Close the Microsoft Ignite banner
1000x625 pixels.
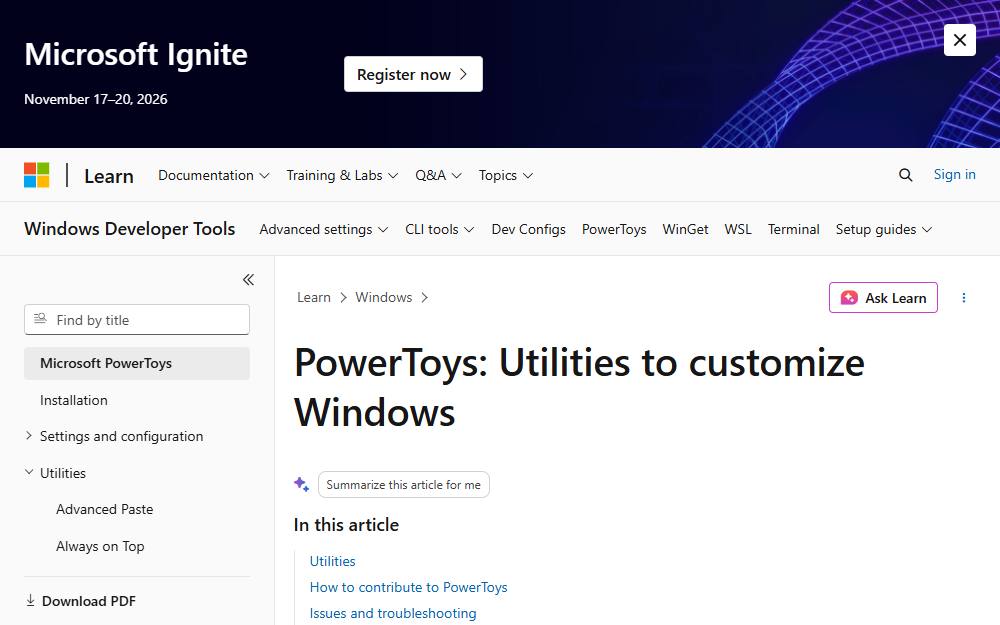coord(959,40)
